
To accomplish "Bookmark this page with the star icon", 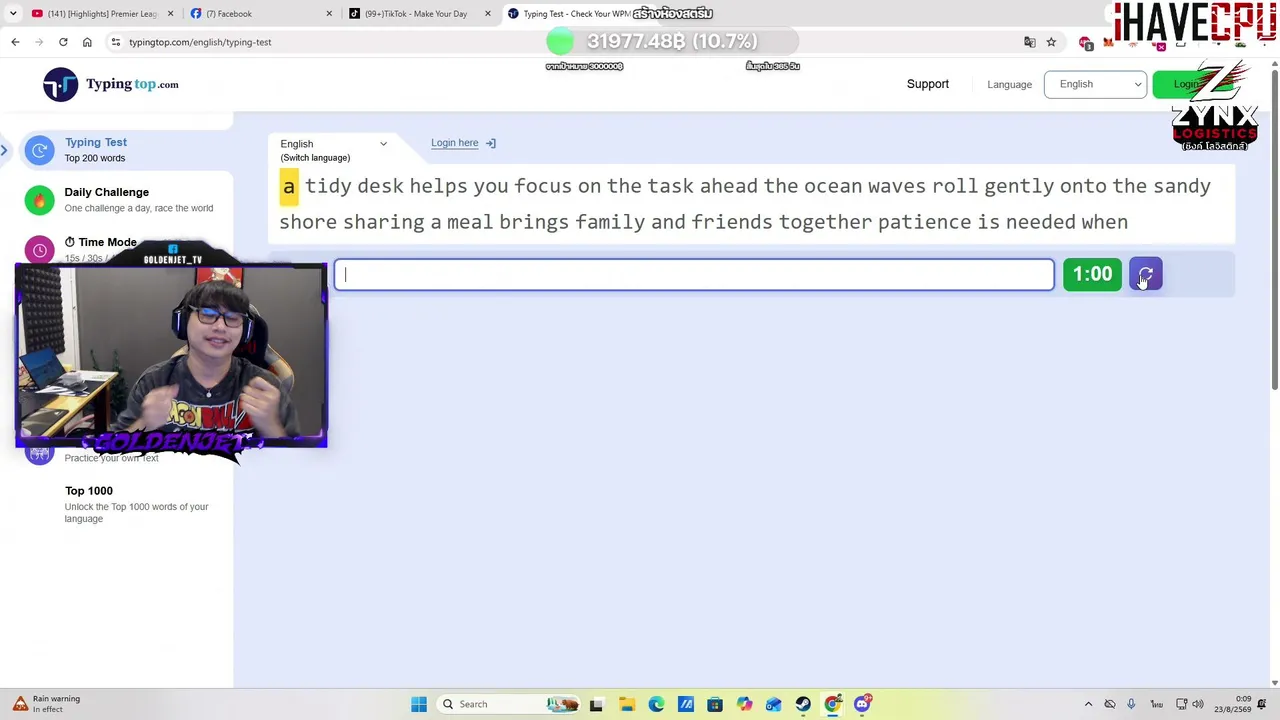I will [1051, 42].
